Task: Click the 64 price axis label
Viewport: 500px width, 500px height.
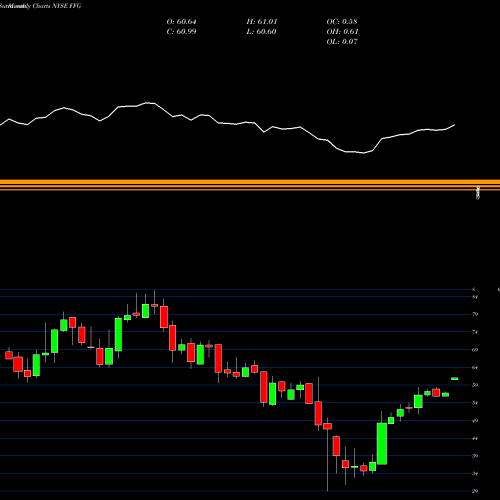Action: tap(475, 368)
